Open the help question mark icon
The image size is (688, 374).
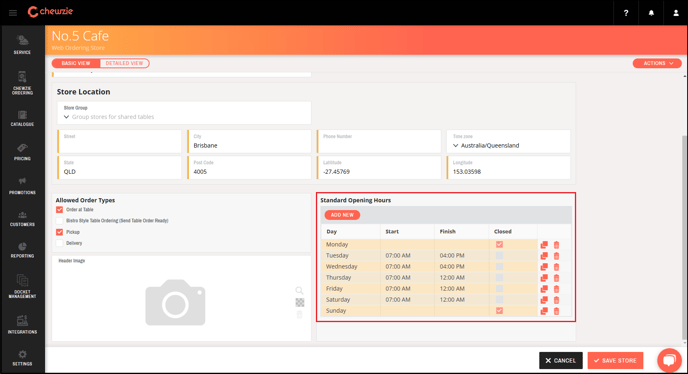(626, 13)
